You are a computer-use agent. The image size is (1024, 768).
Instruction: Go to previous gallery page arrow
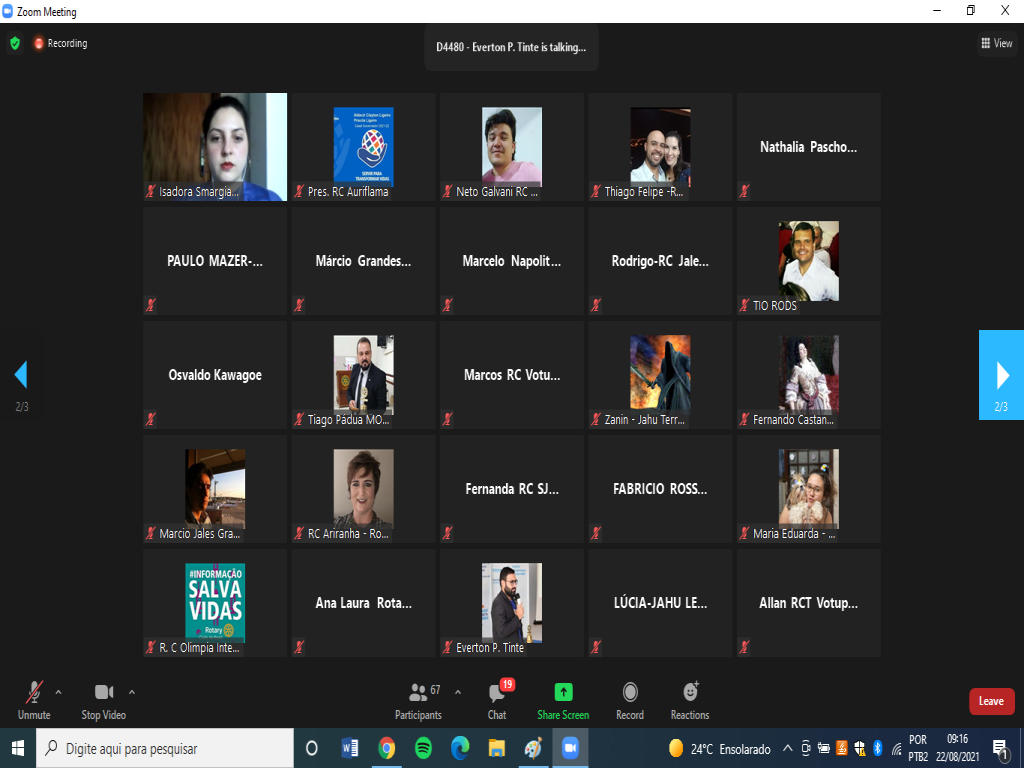pyautogui.click(x=21, y=375)
